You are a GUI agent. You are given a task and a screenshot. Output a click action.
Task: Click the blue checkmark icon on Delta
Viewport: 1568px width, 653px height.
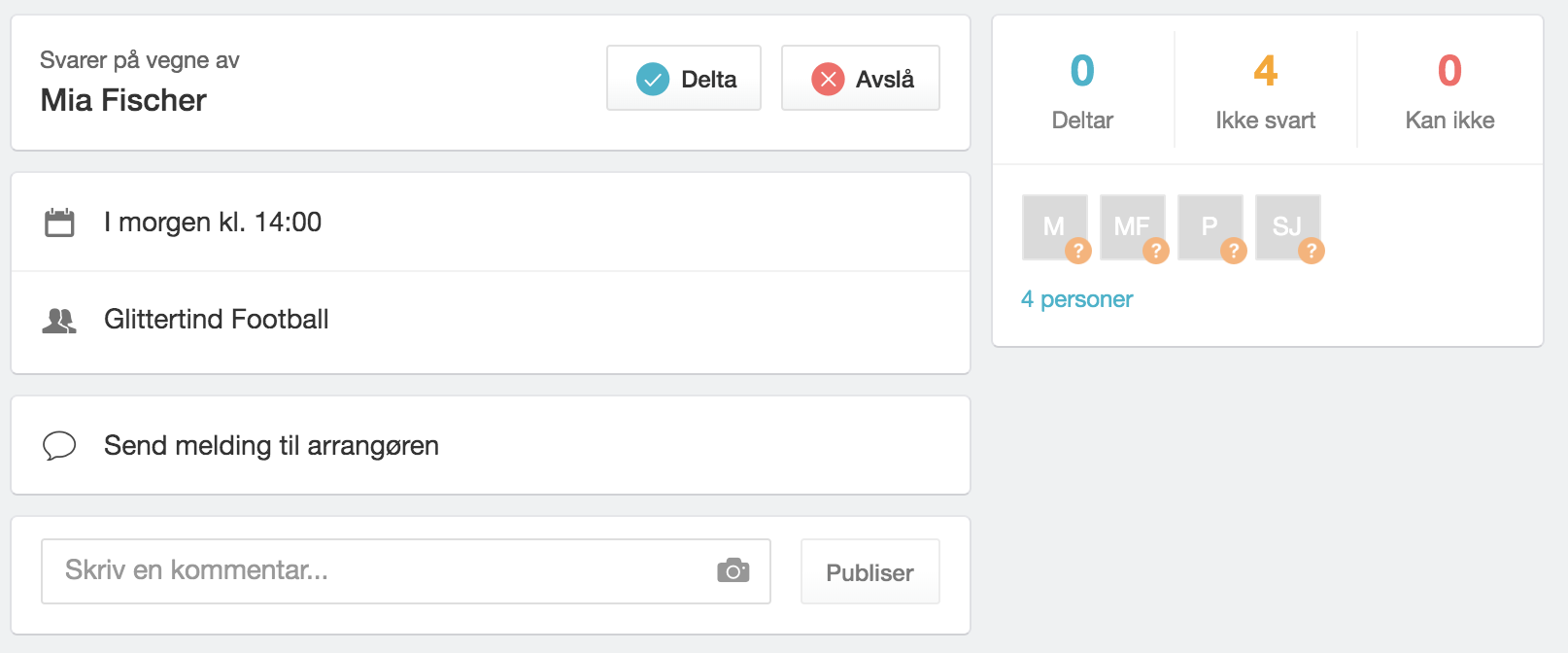pos(653,79)
